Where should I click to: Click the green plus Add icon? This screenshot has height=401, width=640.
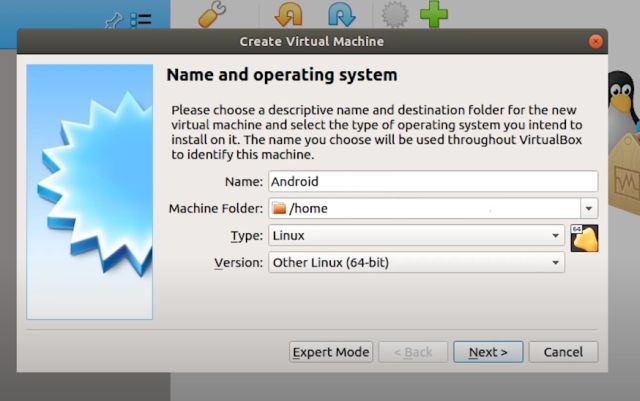pos(433,14)
